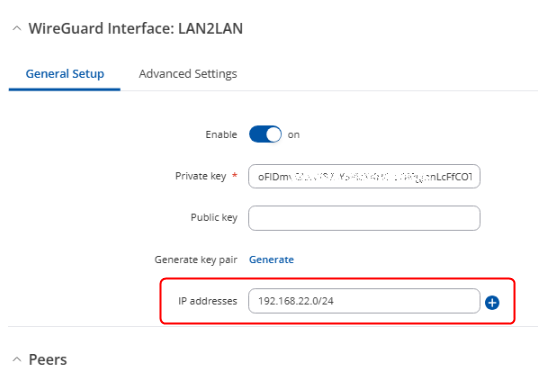Image resolution: width=538 pixels, height=373 pixels.
Task: Click the "Enable" label text
Action: tap(221, 135)
